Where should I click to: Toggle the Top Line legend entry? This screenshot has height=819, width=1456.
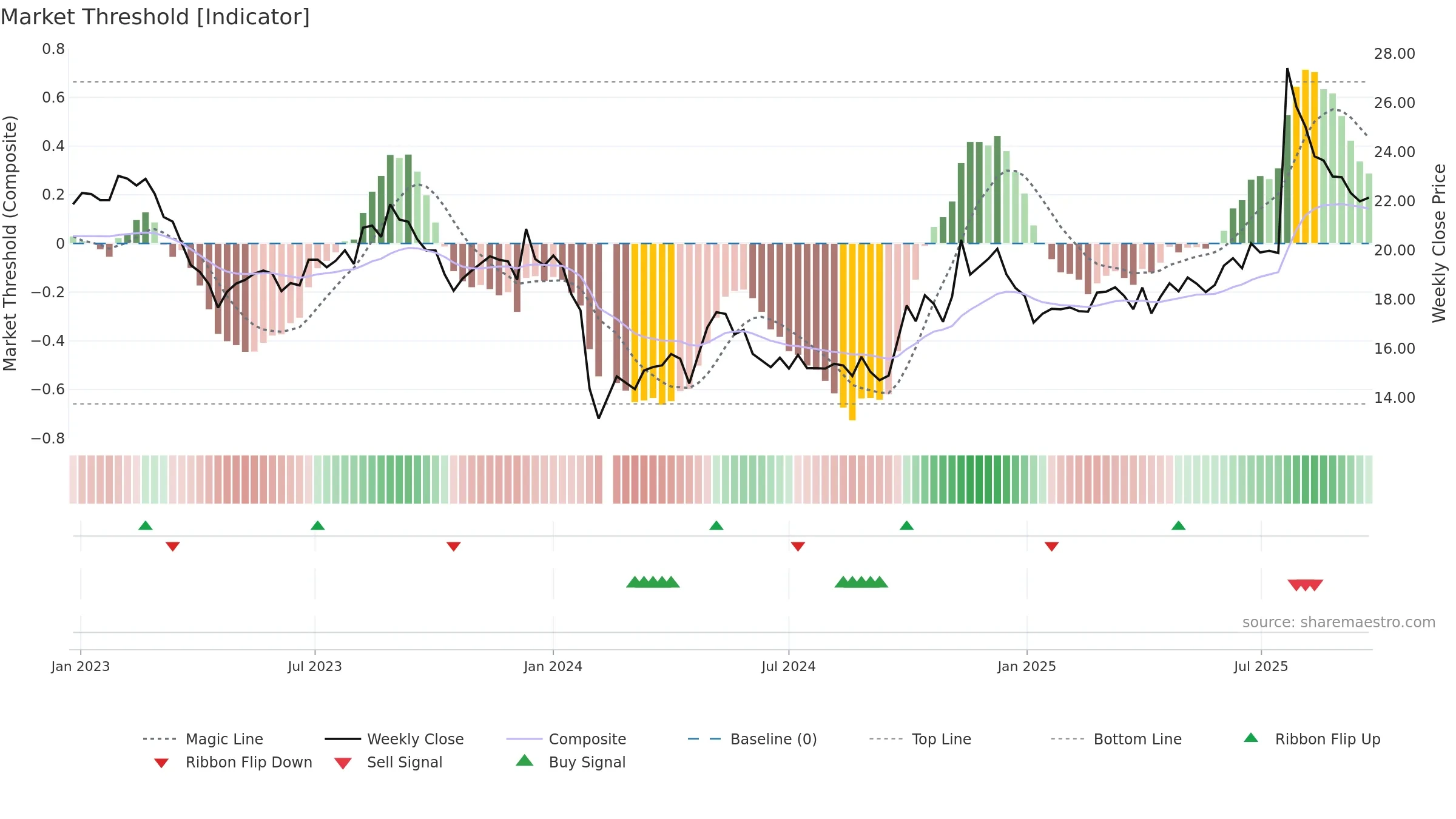(x=920, y=739)
